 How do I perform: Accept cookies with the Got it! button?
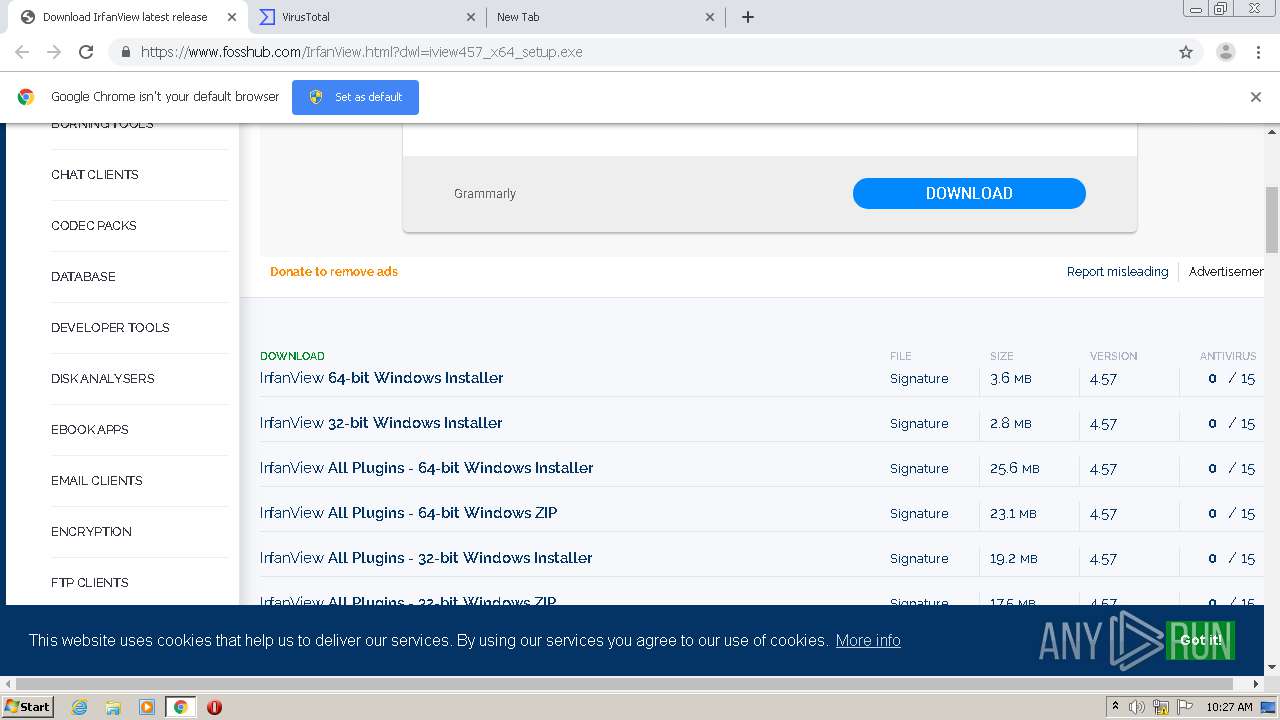(1201, 640)
